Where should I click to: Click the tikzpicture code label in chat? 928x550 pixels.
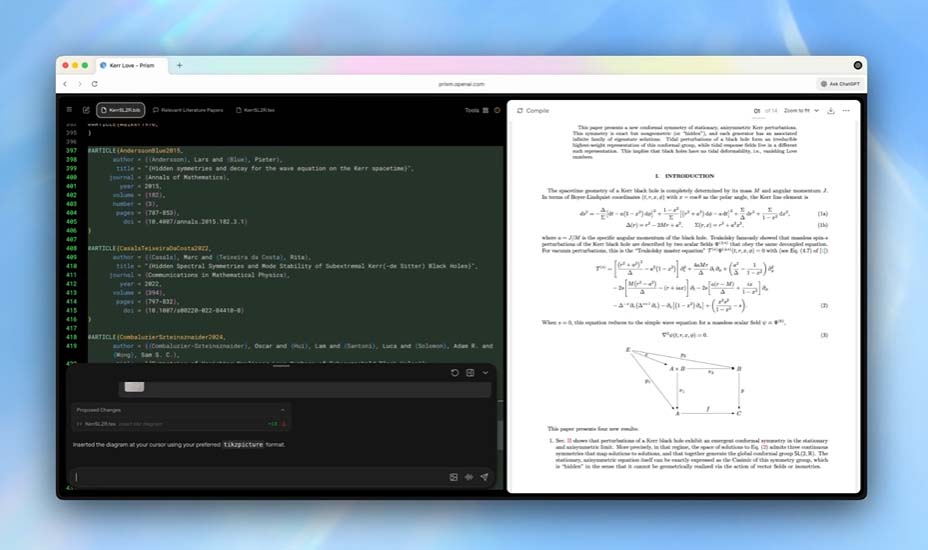243,444
